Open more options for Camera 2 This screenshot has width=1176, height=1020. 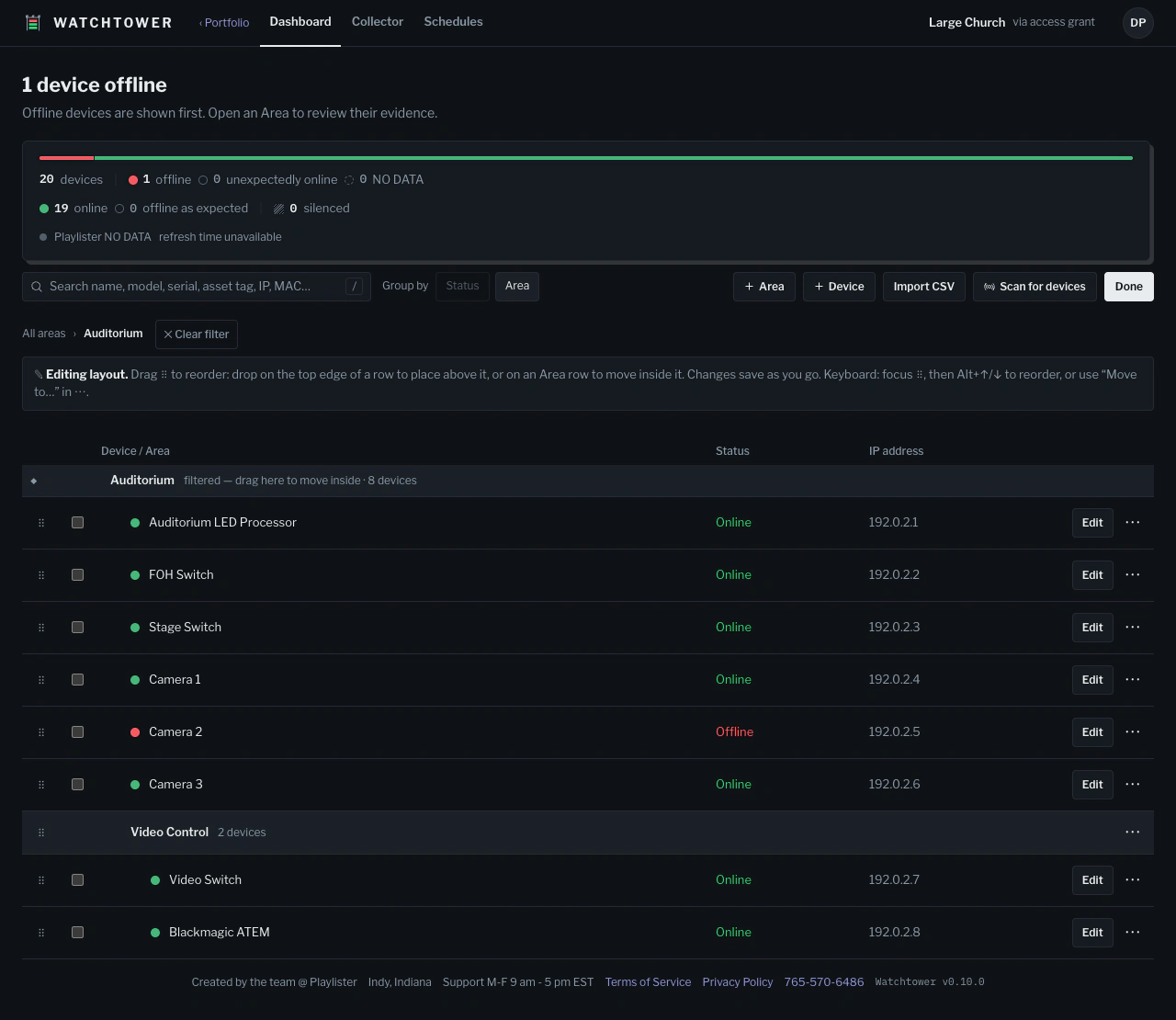coord(1133,731)
